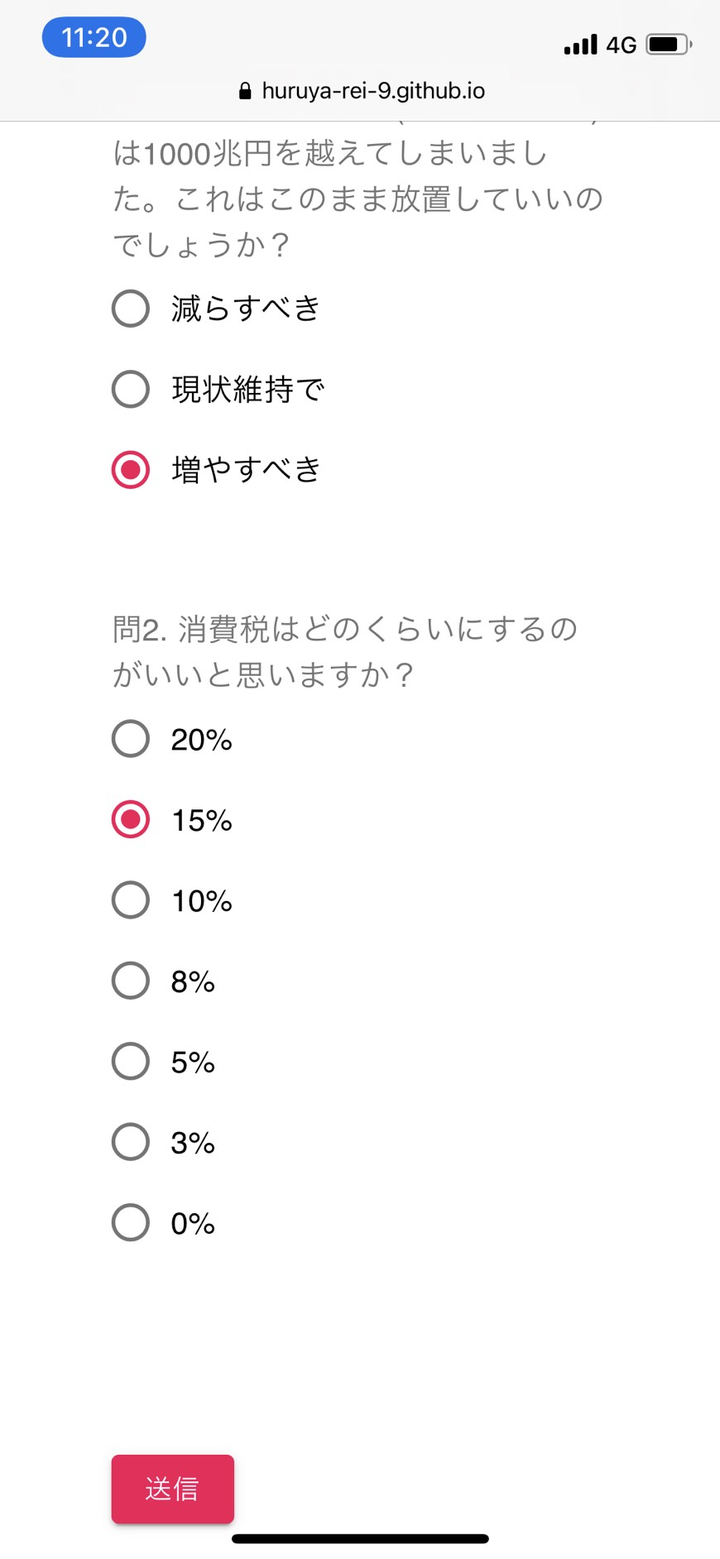Tap the lock icon beside the URL
Viewport: 720px width, 1559px height.
246,92
